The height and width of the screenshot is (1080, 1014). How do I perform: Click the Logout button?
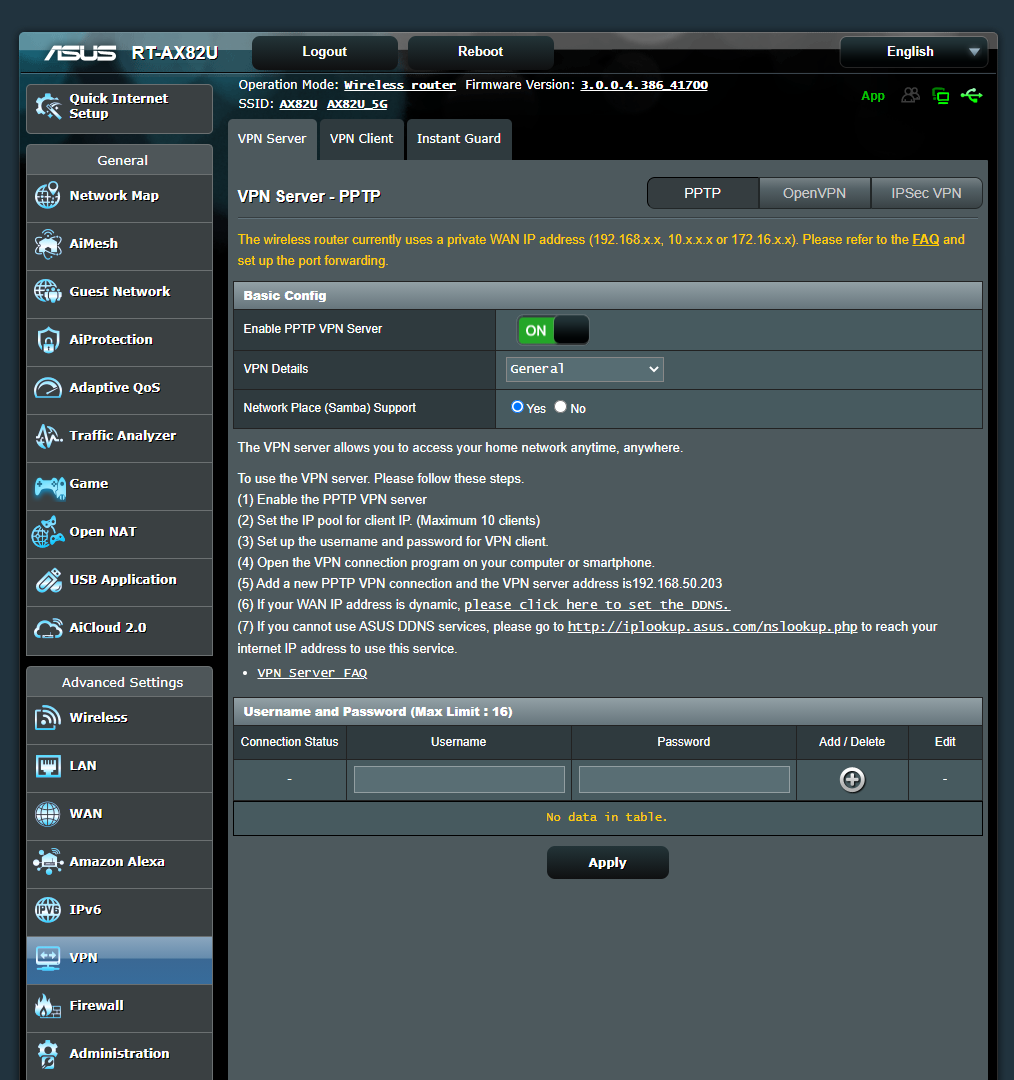pos(324,52)
